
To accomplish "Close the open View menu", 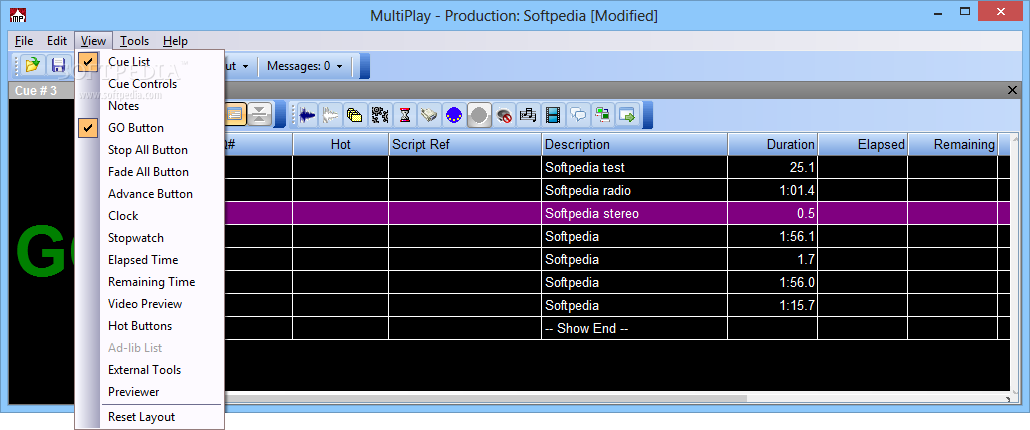I will (x=94, y=41).
